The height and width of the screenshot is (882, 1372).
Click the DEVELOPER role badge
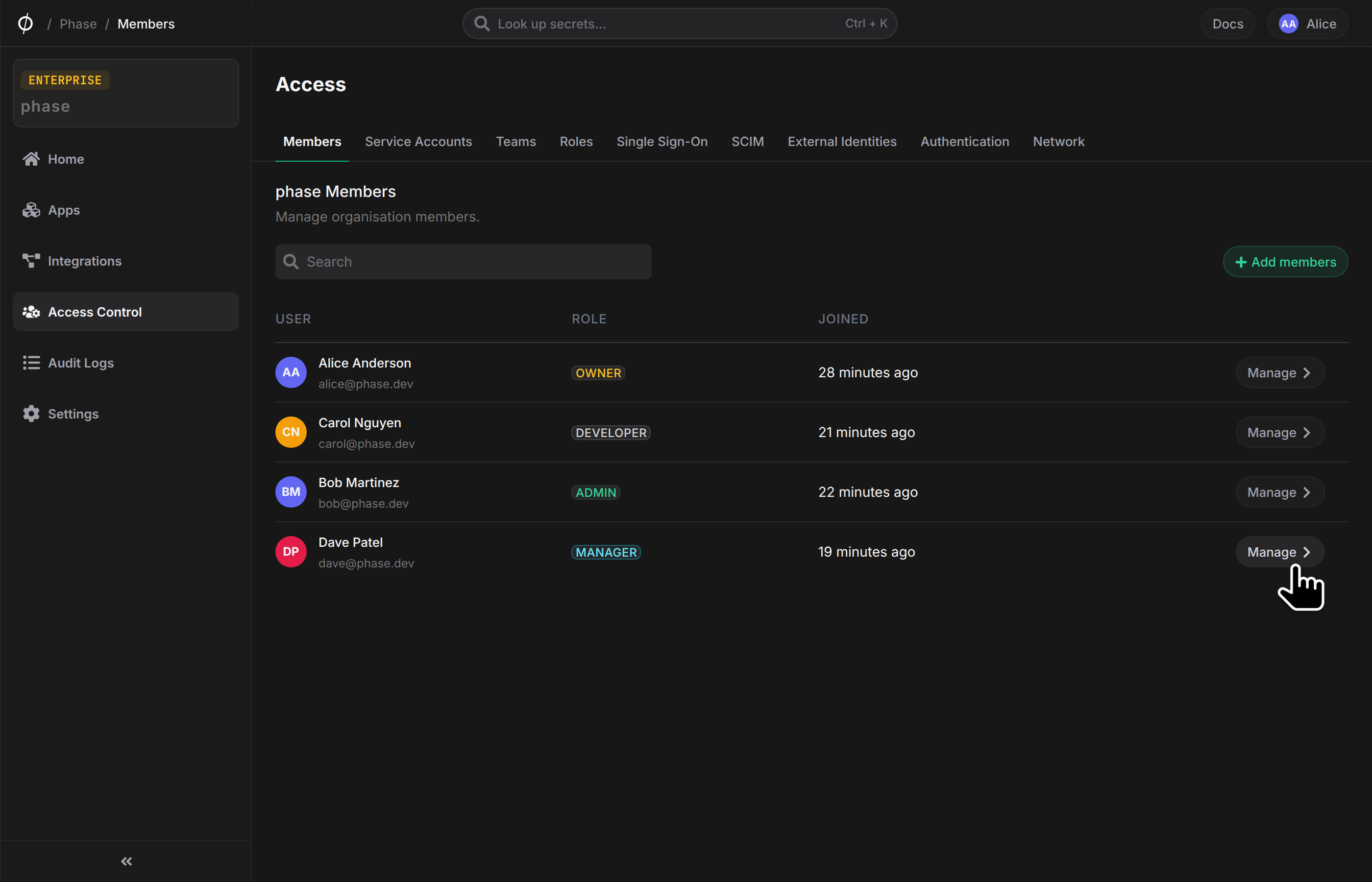[x=611, y=432]
